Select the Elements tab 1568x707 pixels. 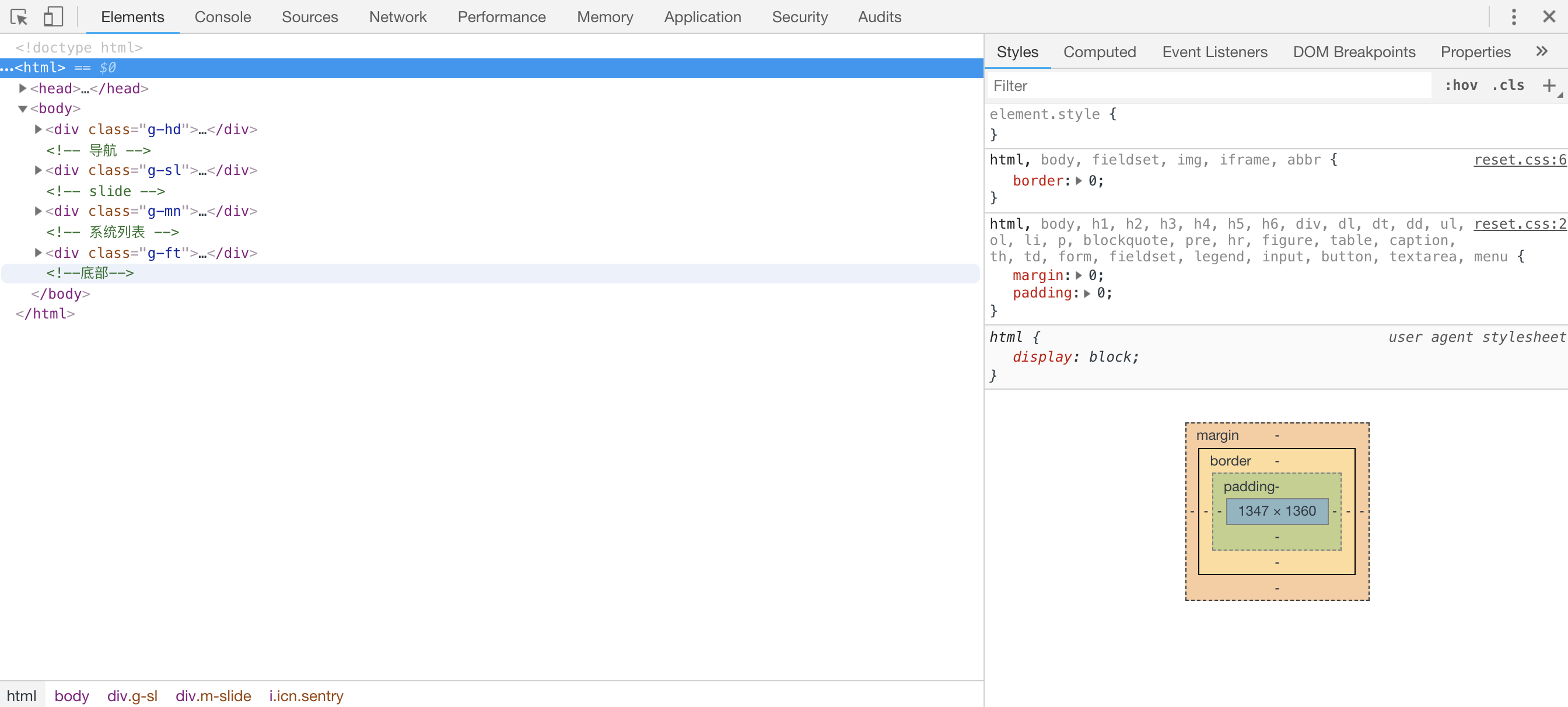point(132,16)
